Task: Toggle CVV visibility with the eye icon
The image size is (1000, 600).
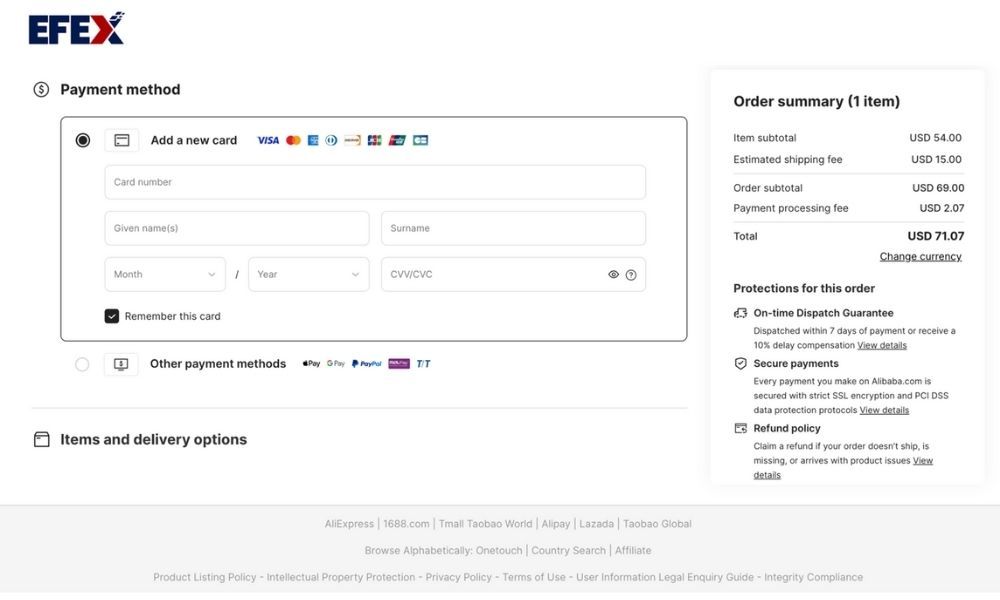Action: point(614,275)
